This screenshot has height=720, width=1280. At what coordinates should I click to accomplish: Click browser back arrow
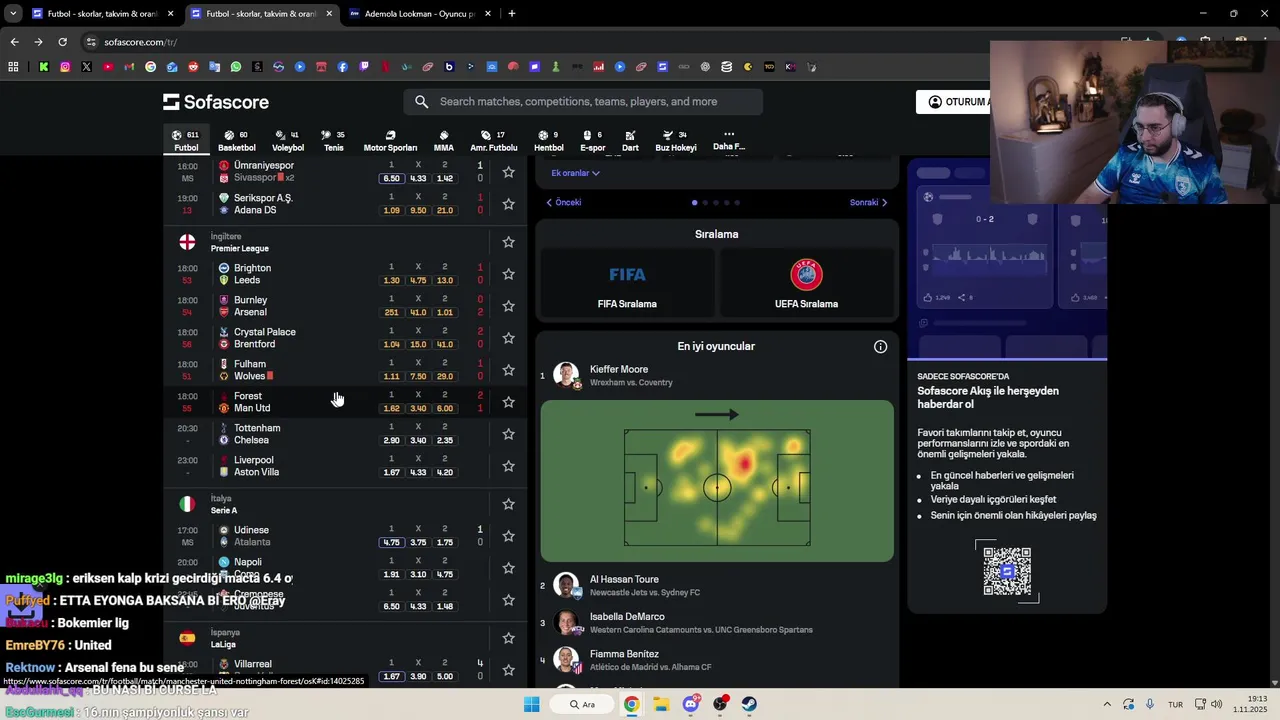tap(14, 42)
